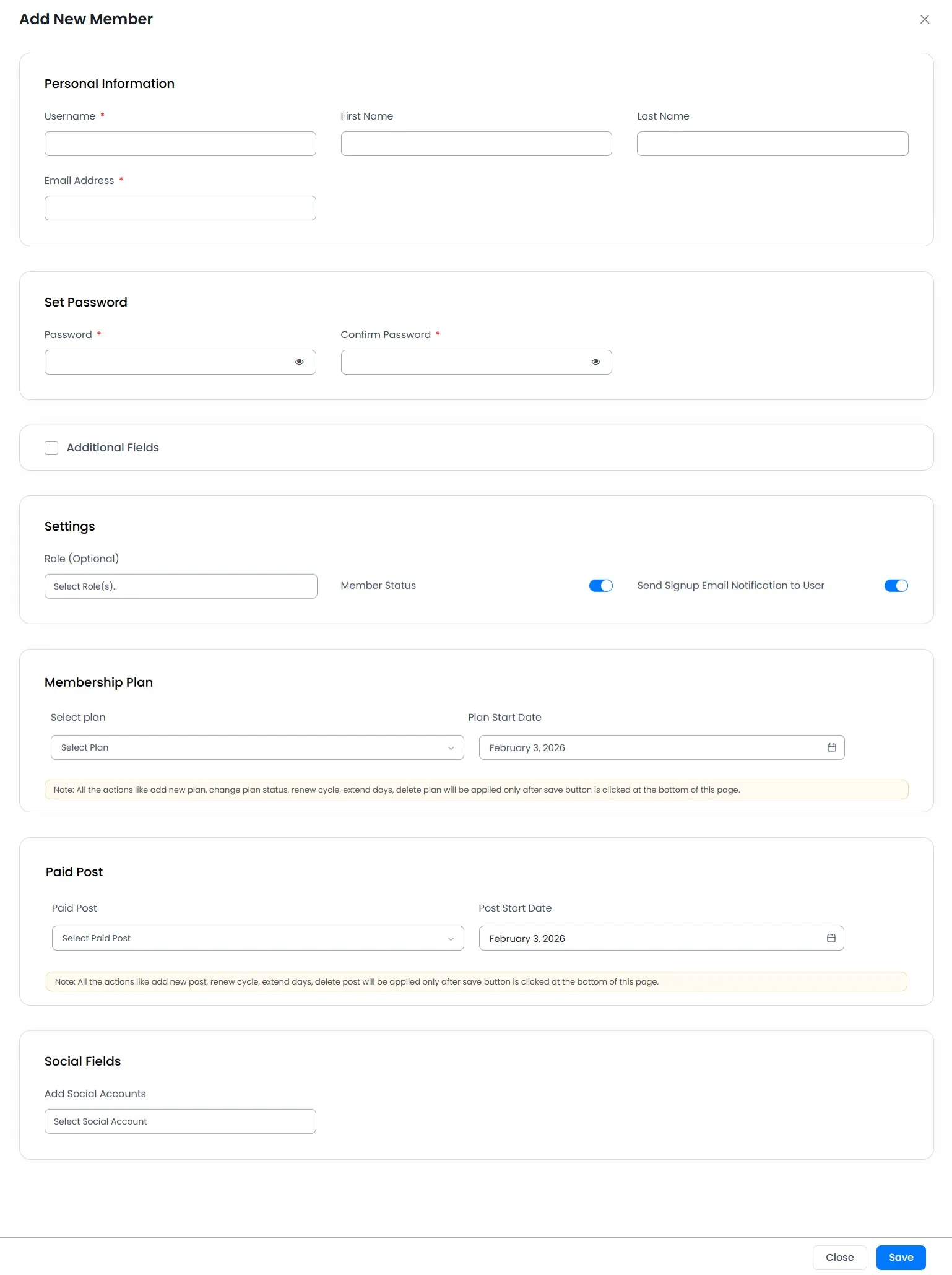952x1275 pixels.
Task: Open the Select Role(s) dropdown
Action: tap(180, 586)
